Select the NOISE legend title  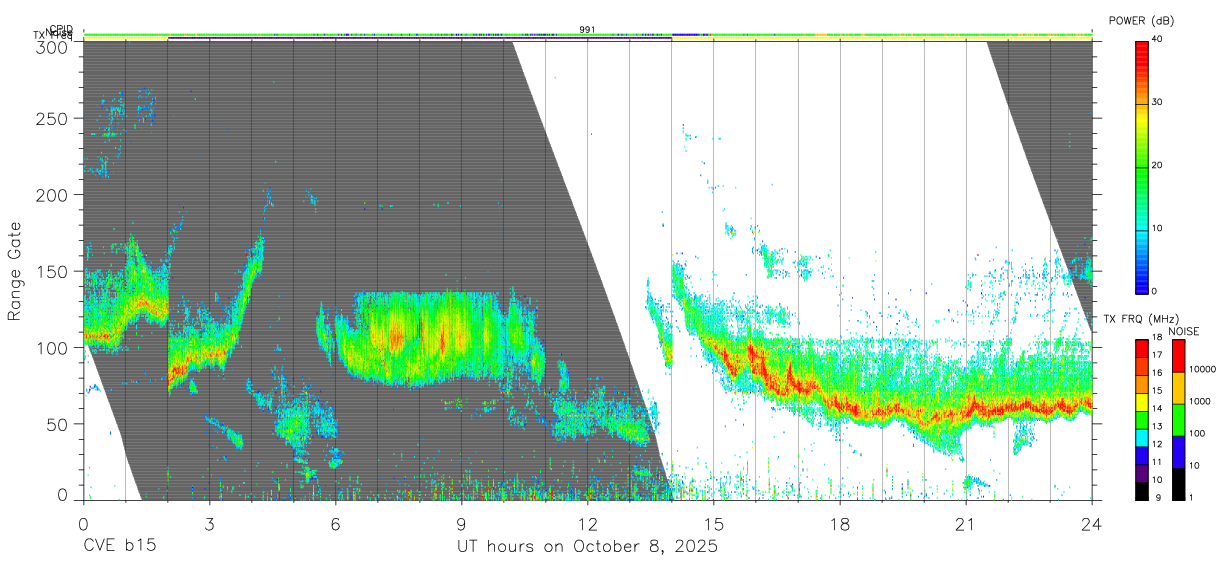[x=1184, y=331]
